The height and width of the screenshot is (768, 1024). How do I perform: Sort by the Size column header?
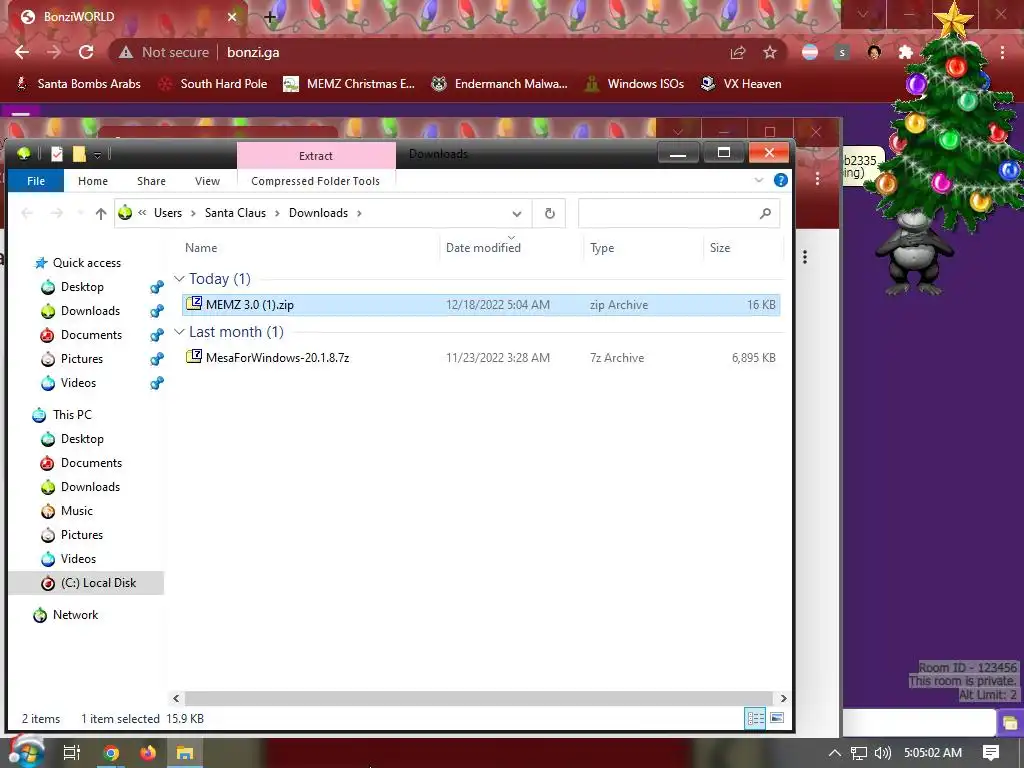click(720, 248)
